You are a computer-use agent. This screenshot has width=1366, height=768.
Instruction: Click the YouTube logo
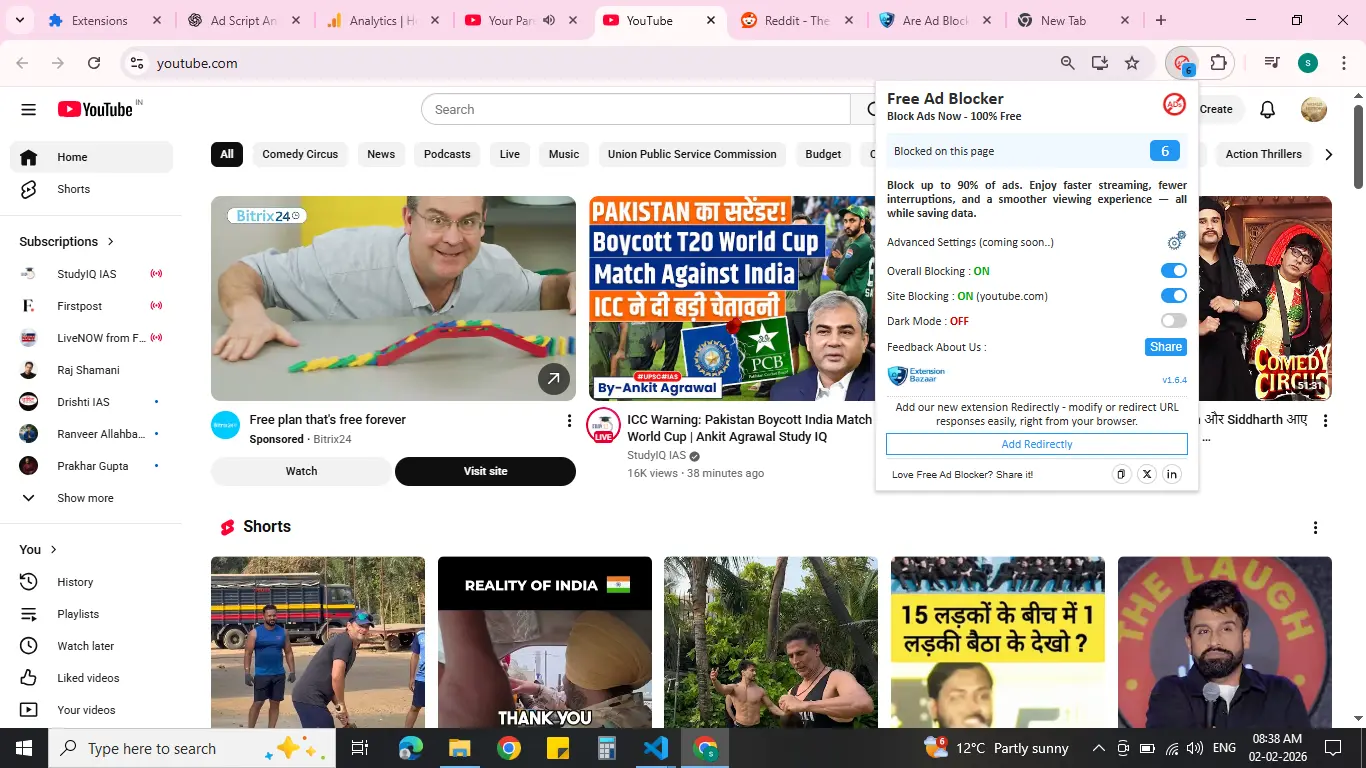coord(96,109)
